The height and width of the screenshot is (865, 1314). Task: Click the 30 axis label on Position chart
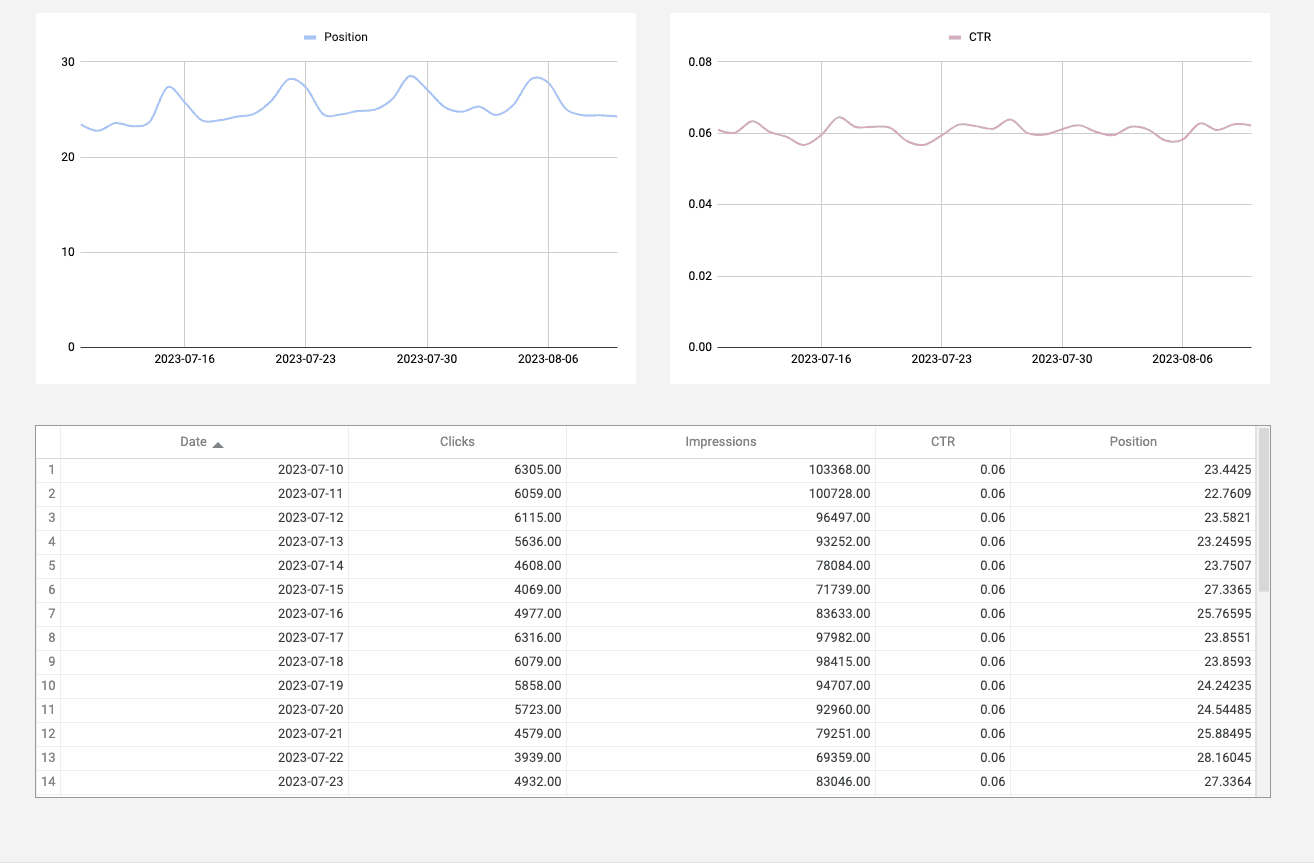pos(68,62)
